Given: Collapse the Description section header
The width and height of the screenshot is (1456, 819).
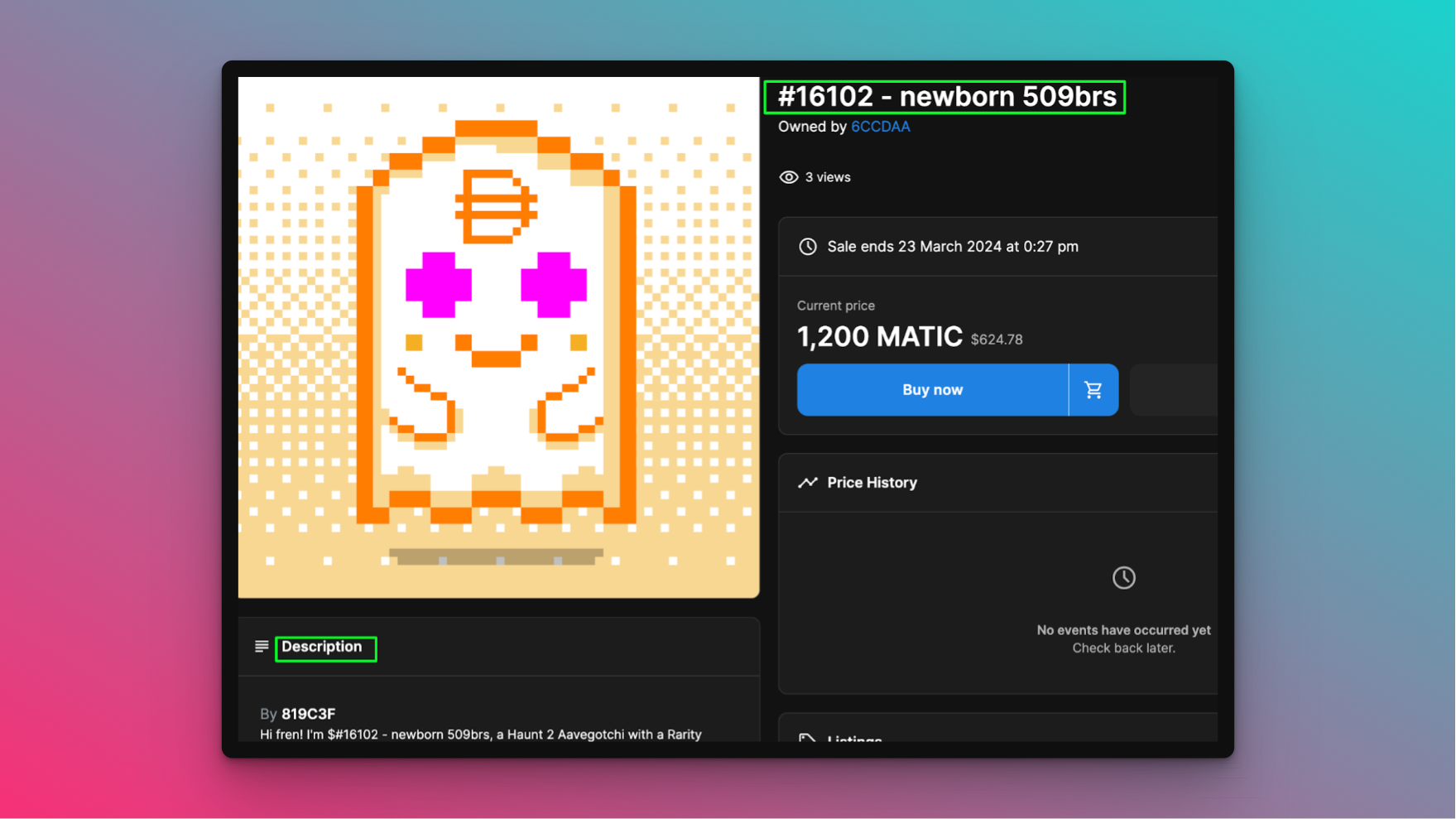Looking at the screenshot, I should [498, 647].
